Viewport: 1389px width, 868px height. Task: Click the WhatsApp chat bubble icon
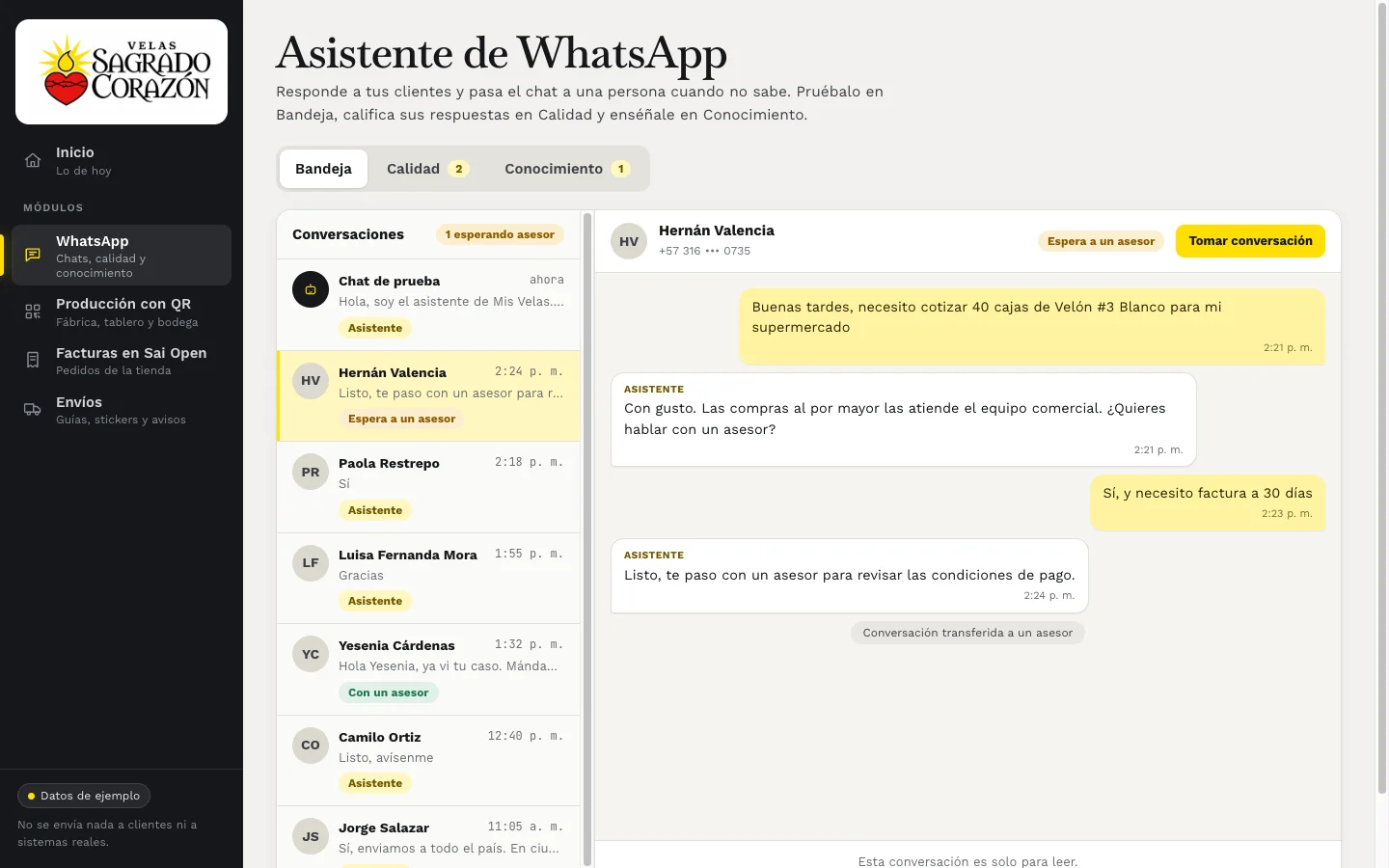[33, 256]
